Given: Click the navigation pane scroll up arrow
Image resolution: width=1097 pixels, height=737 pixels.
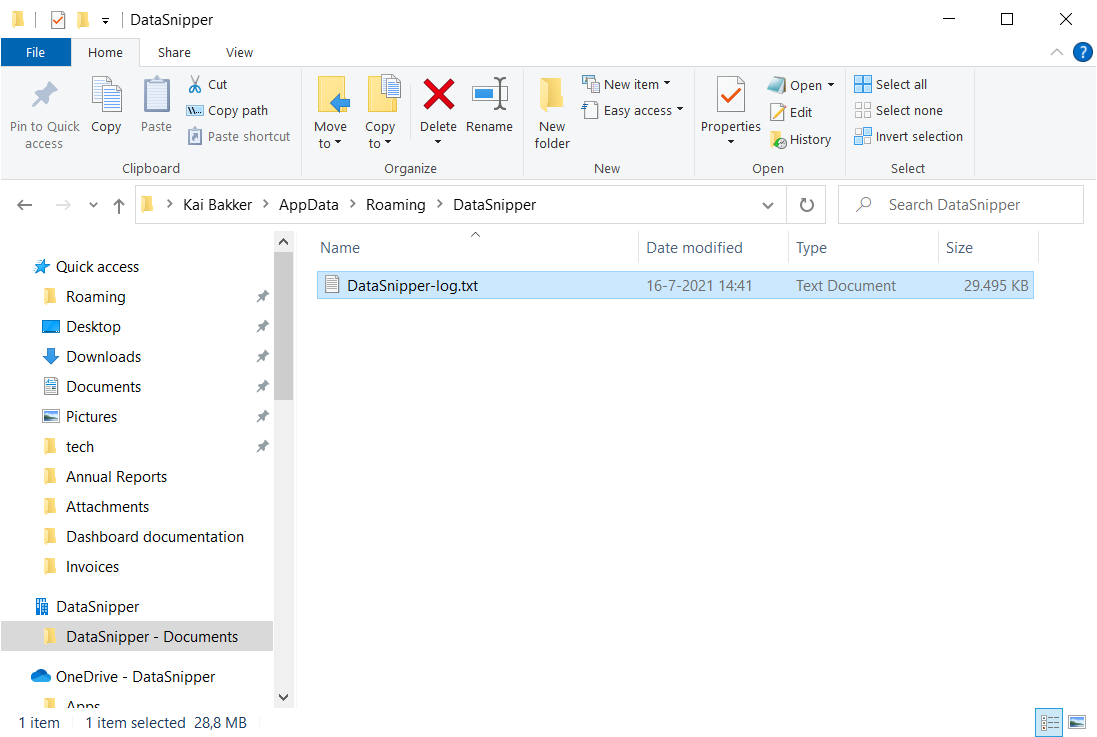Looking at the screenshot, I should coord(283,242).
